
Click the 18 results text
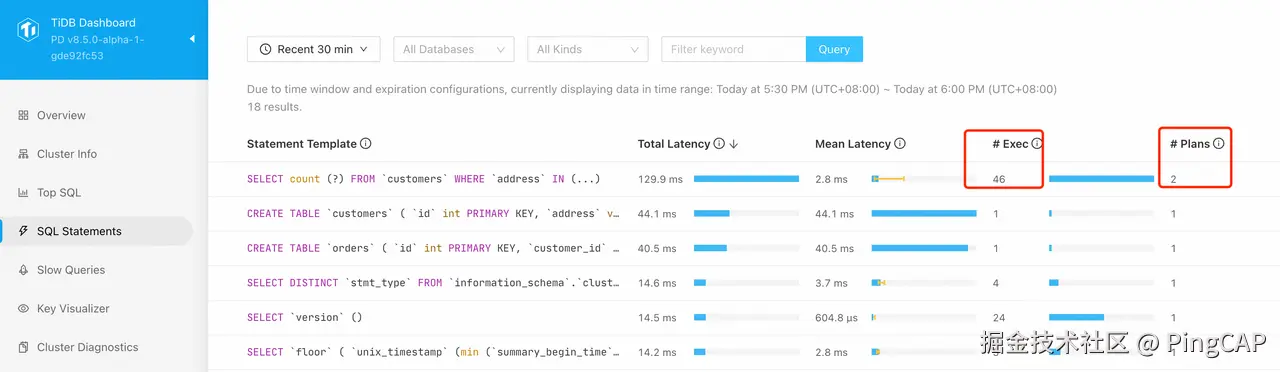point(274,107)
